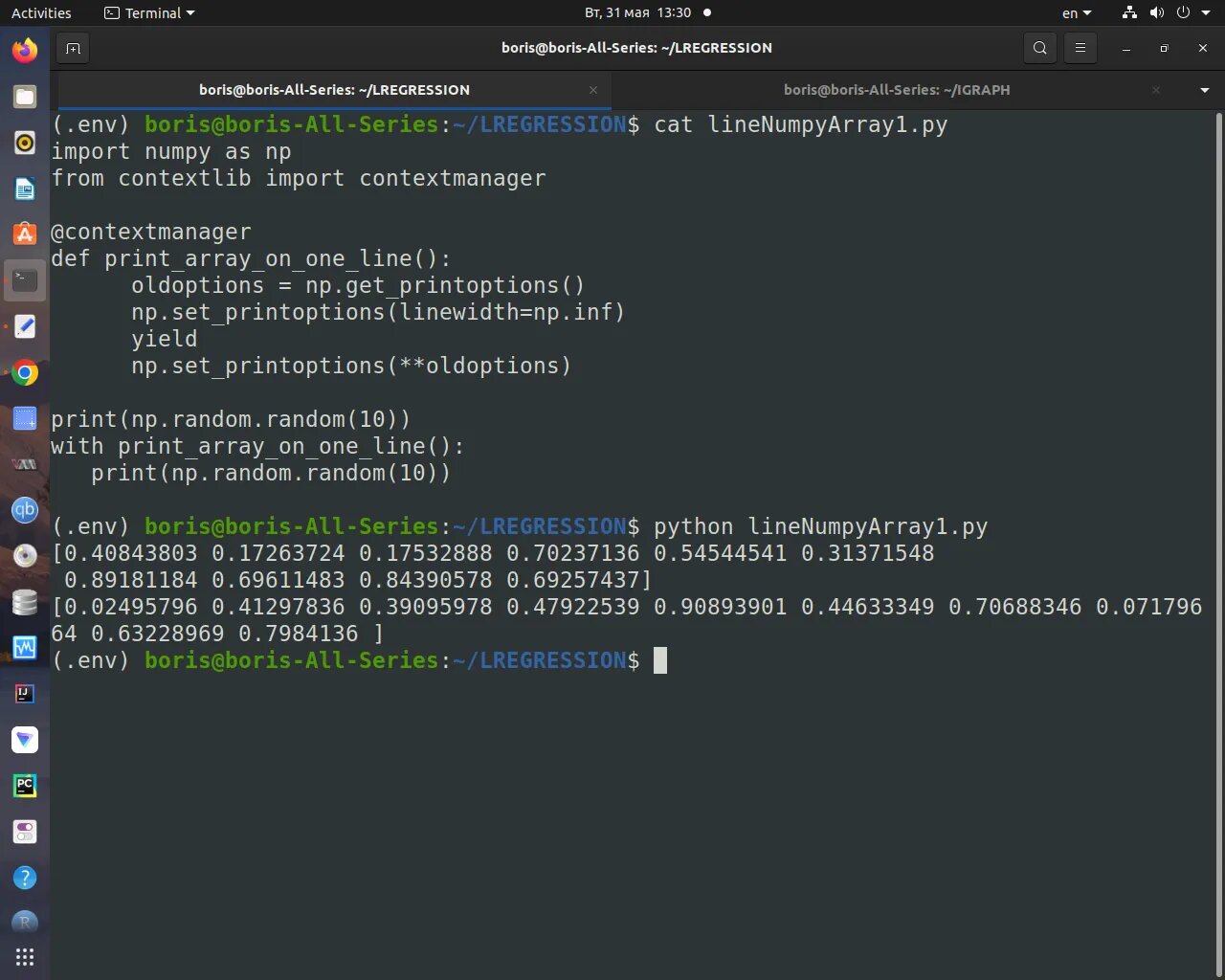Launch qBittorrent from the dock
This screenshot has height=980, width=1225.
[25, 510]
